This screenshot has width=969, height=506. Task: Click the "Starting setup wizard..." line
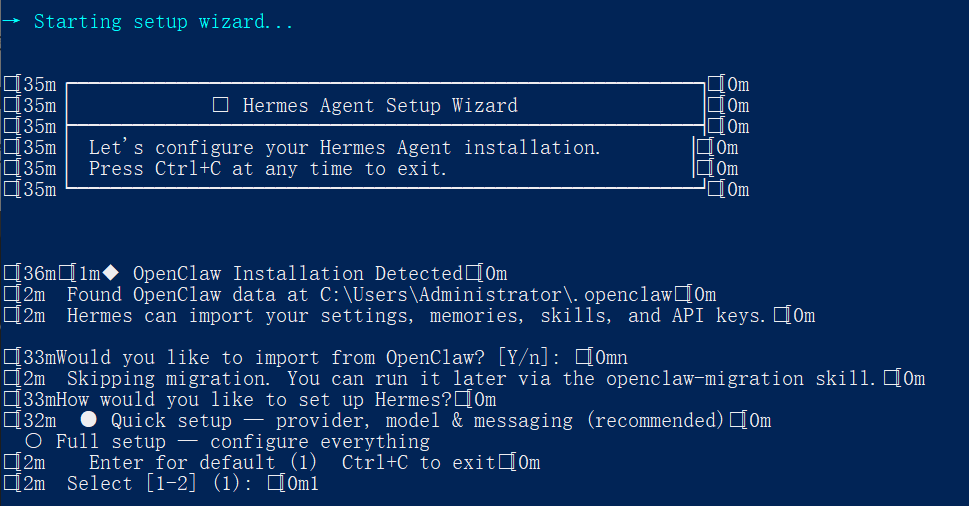pos(164,21)
